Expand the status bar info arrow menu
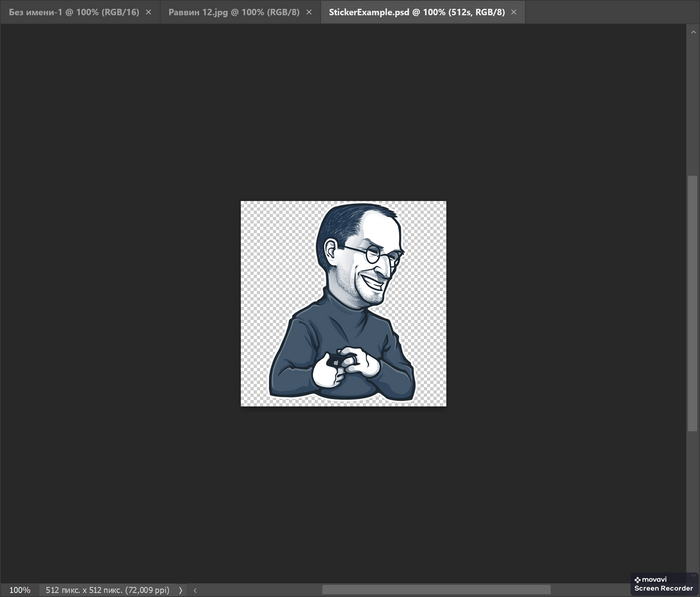The image size is (700, 597). point(180,590)
